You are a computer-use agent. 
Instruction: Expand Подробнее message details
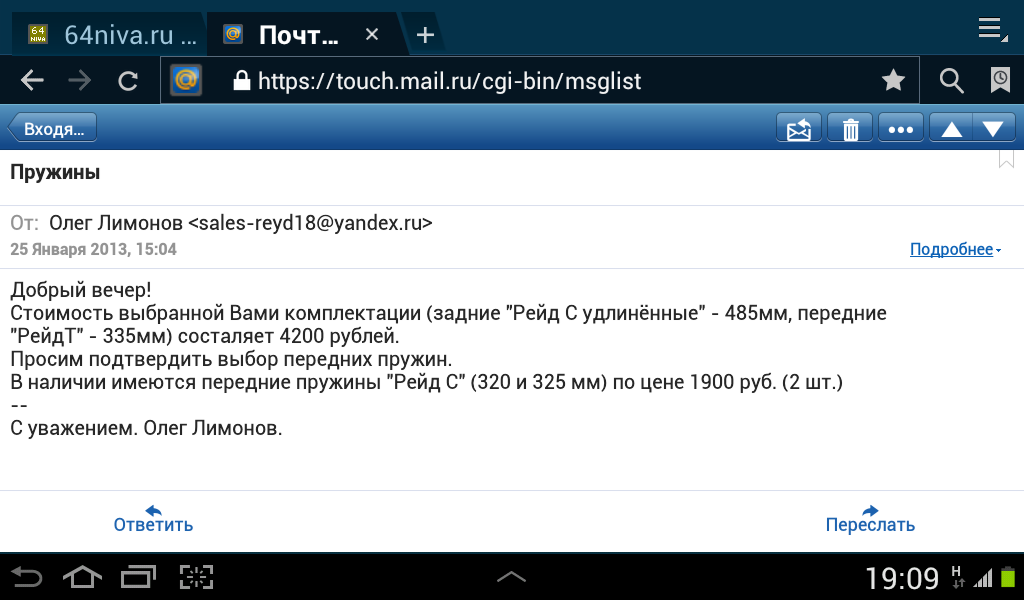955,250
